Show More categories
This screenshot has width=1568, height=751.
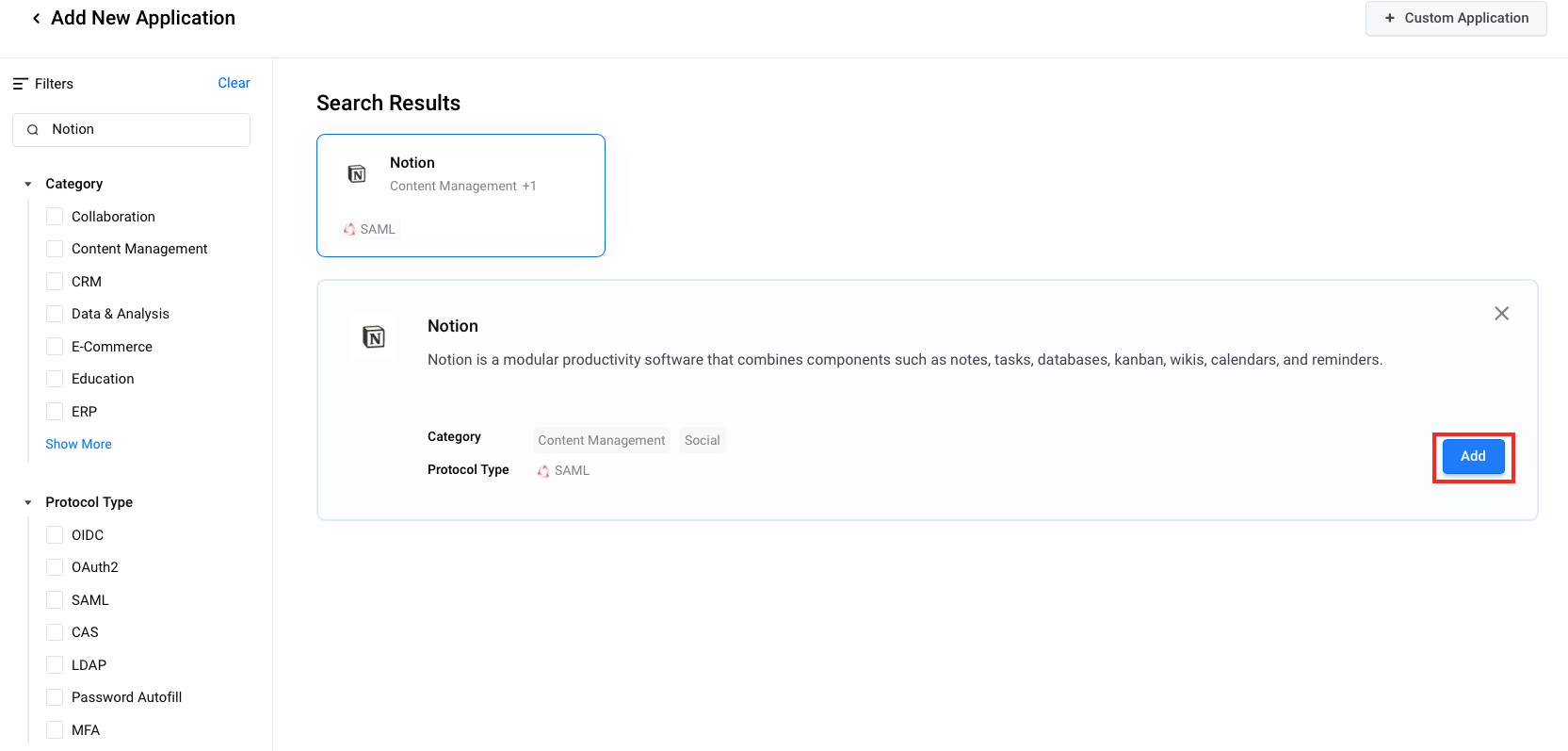click(x=78, y=444)
